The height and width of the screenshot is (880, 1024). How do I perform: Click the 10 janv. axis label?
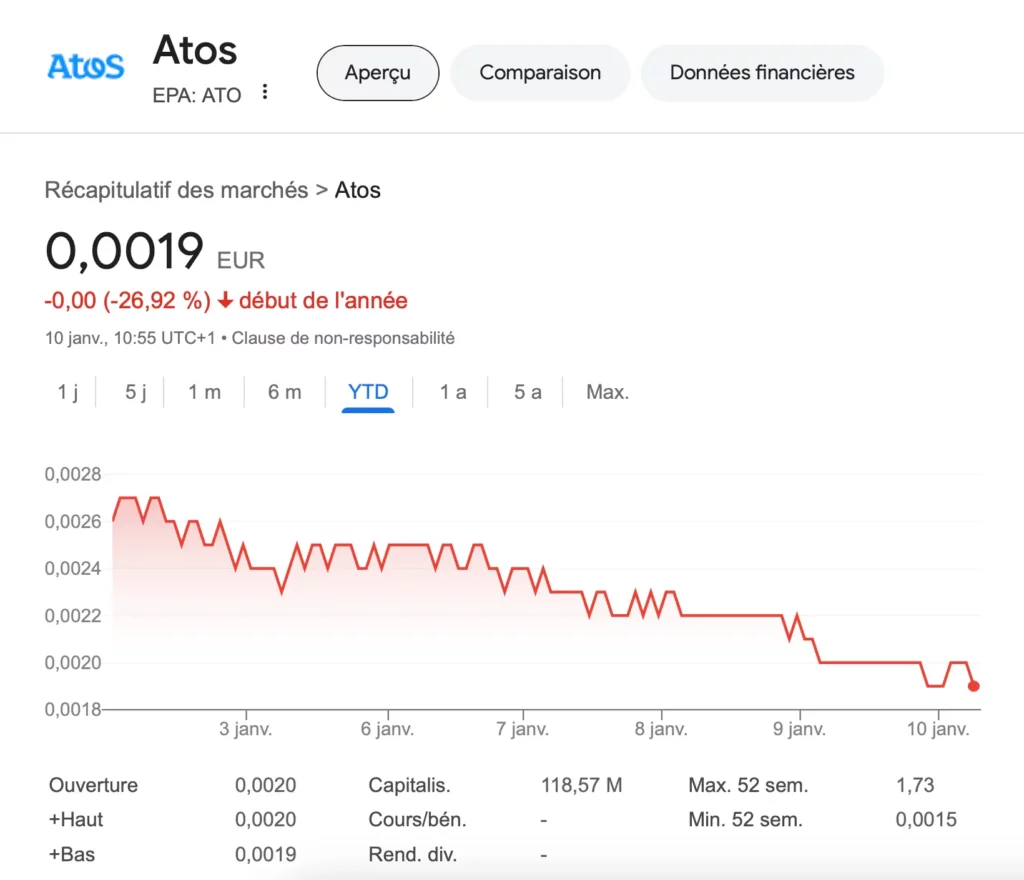tap(938, 729)
